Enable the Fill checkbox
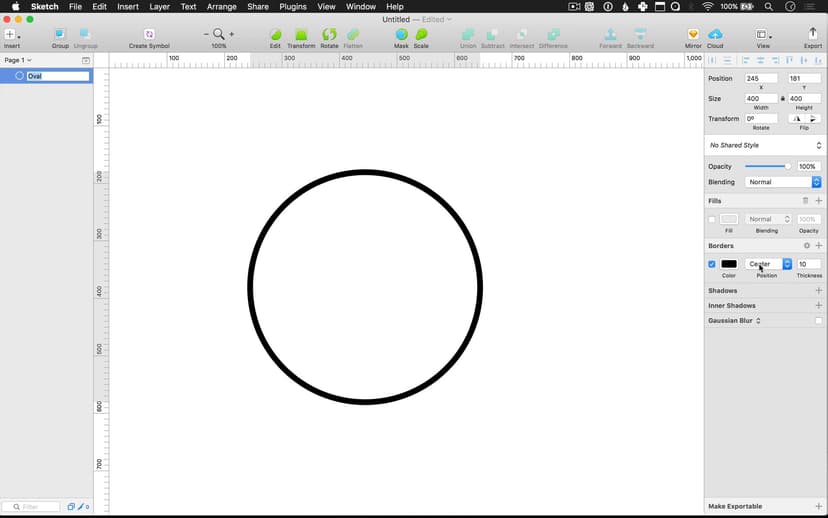Image resolution: width=828 pixels, height=518 pixels. (712, 219)
